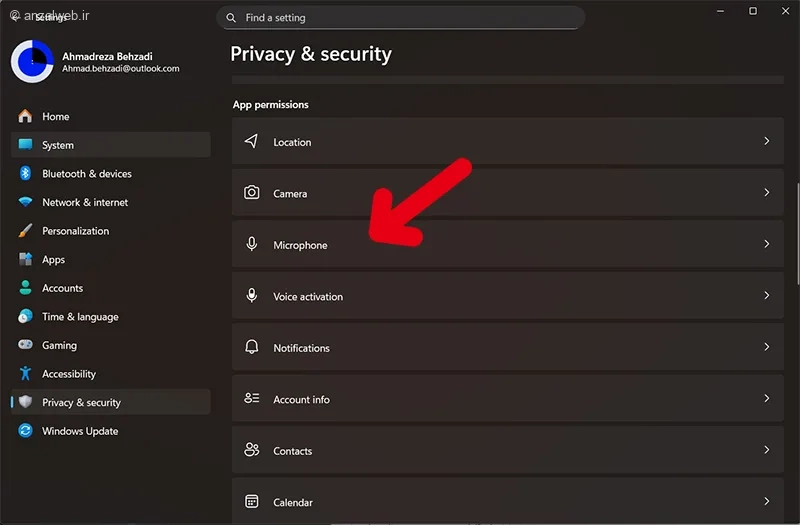
Task: Click the Windows Update icon in sidebar
Action: (x=25, y=431)
